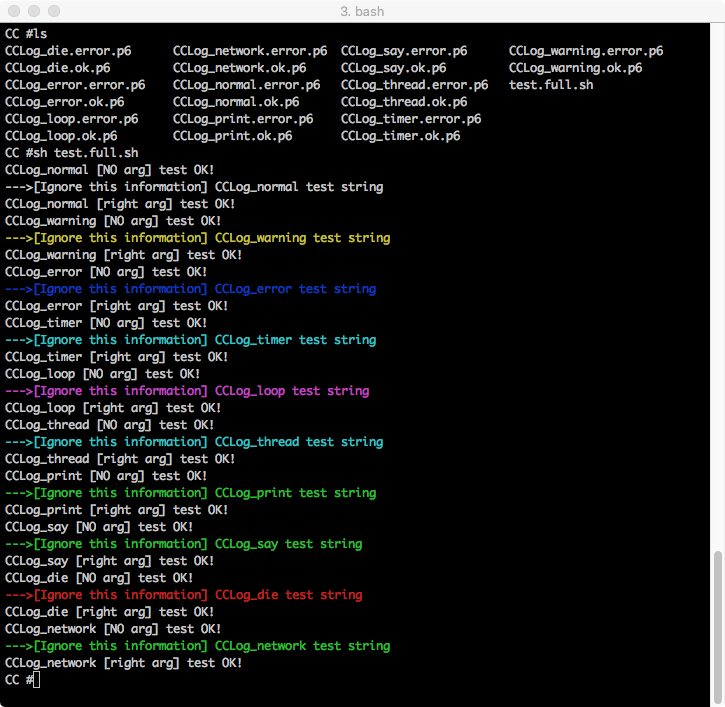
Task: Click red 'CCLog_die test string' line
Action: pyautogui.click(x=184, y=595)
